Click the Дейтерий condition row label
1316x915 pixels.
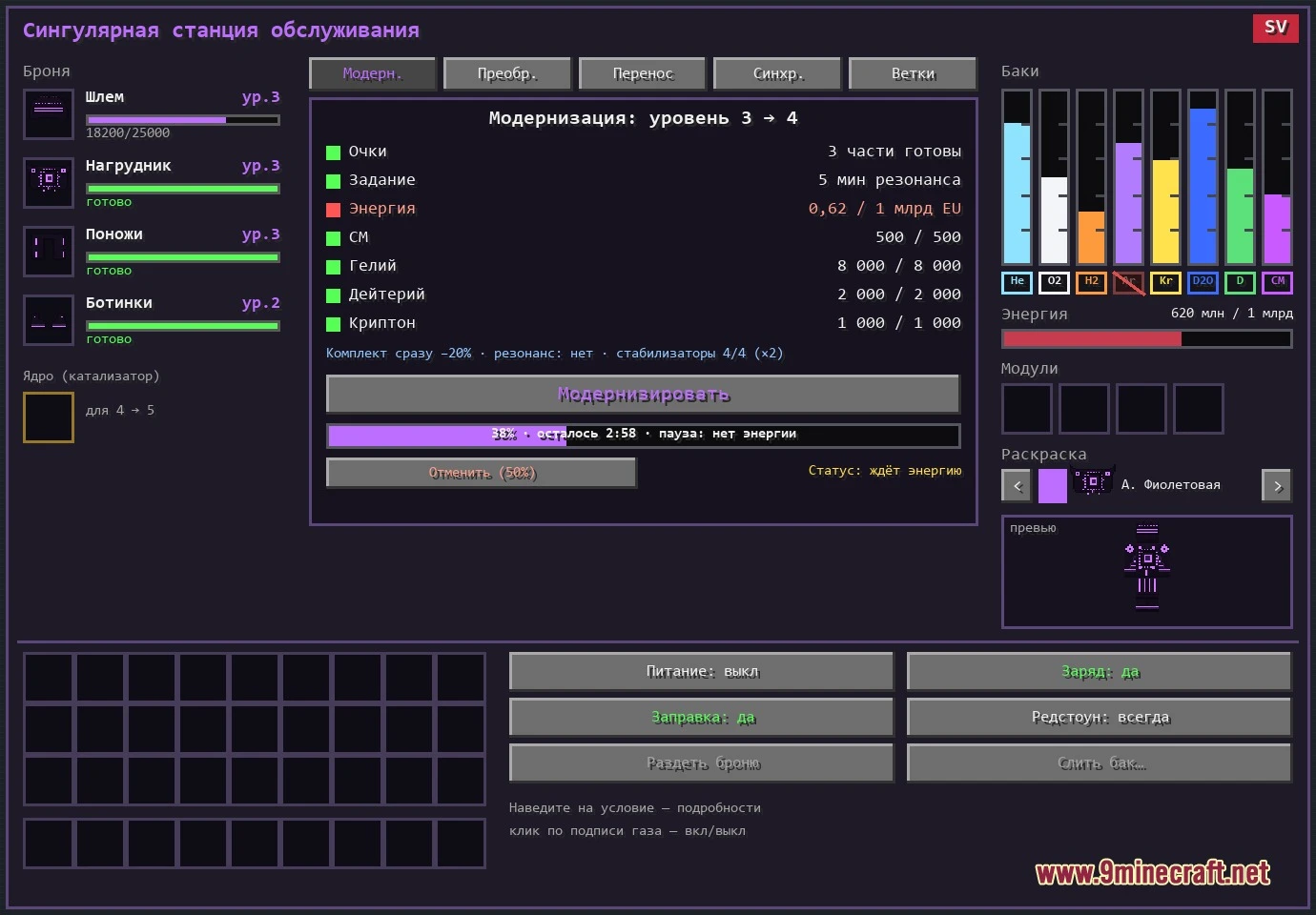pyautogui.click(x=386, y=295)
